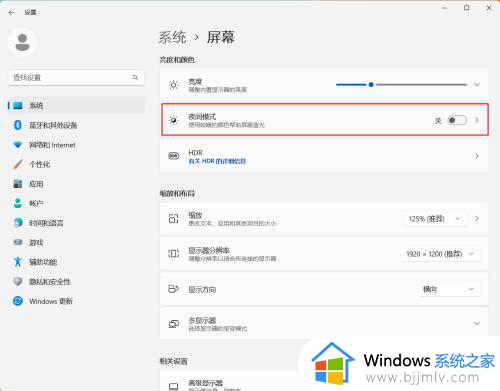
Task: Select 系统 in the sidebar
Action: 76,105
